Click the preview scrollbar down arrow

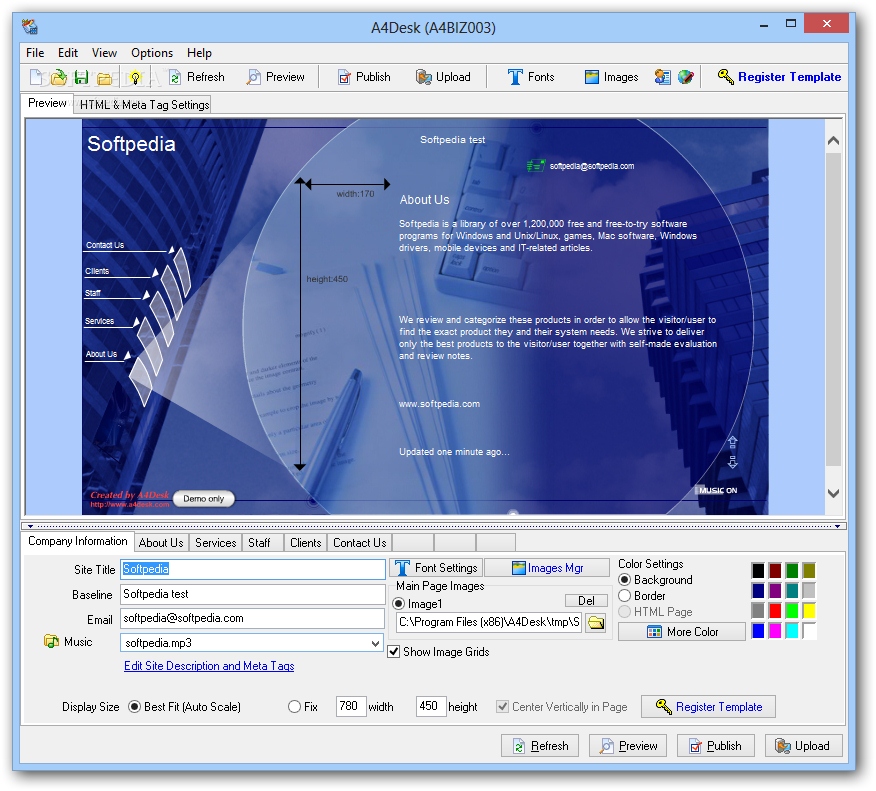click(x=833, y=493)
